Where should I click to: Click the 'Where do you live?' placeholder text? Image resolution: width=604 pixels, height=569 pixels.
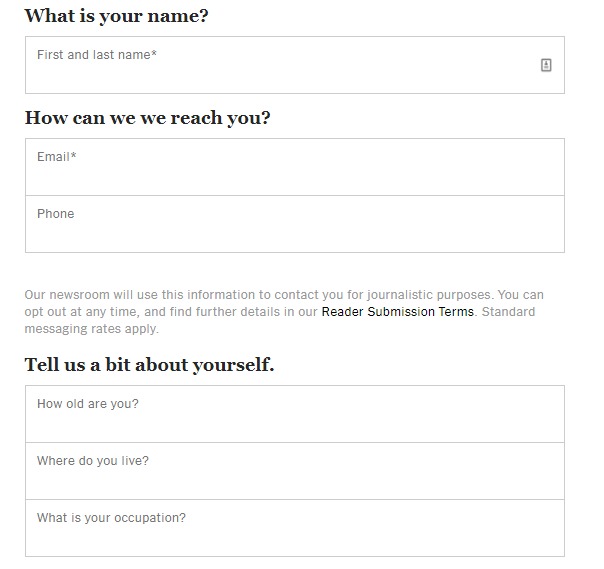click(x=93, y=461)
